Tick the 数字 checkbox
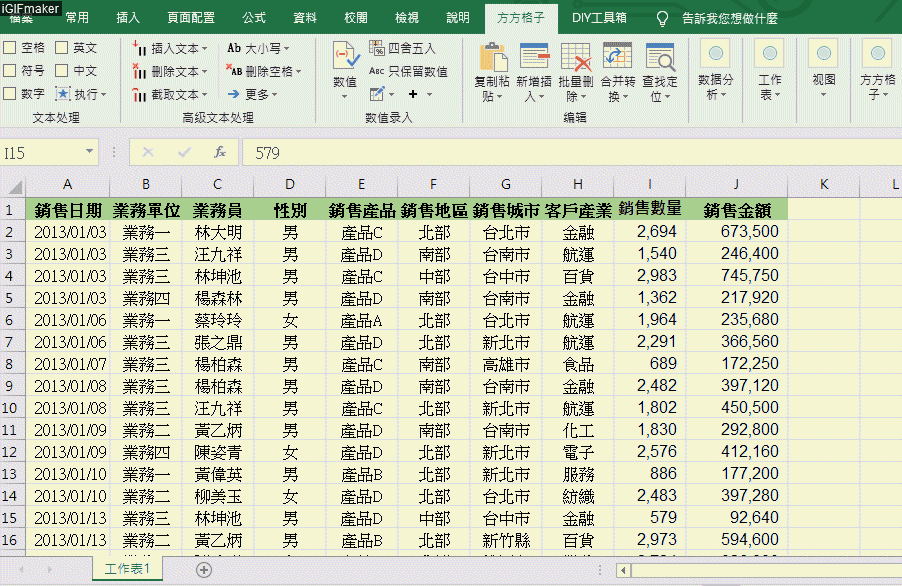 10,94
